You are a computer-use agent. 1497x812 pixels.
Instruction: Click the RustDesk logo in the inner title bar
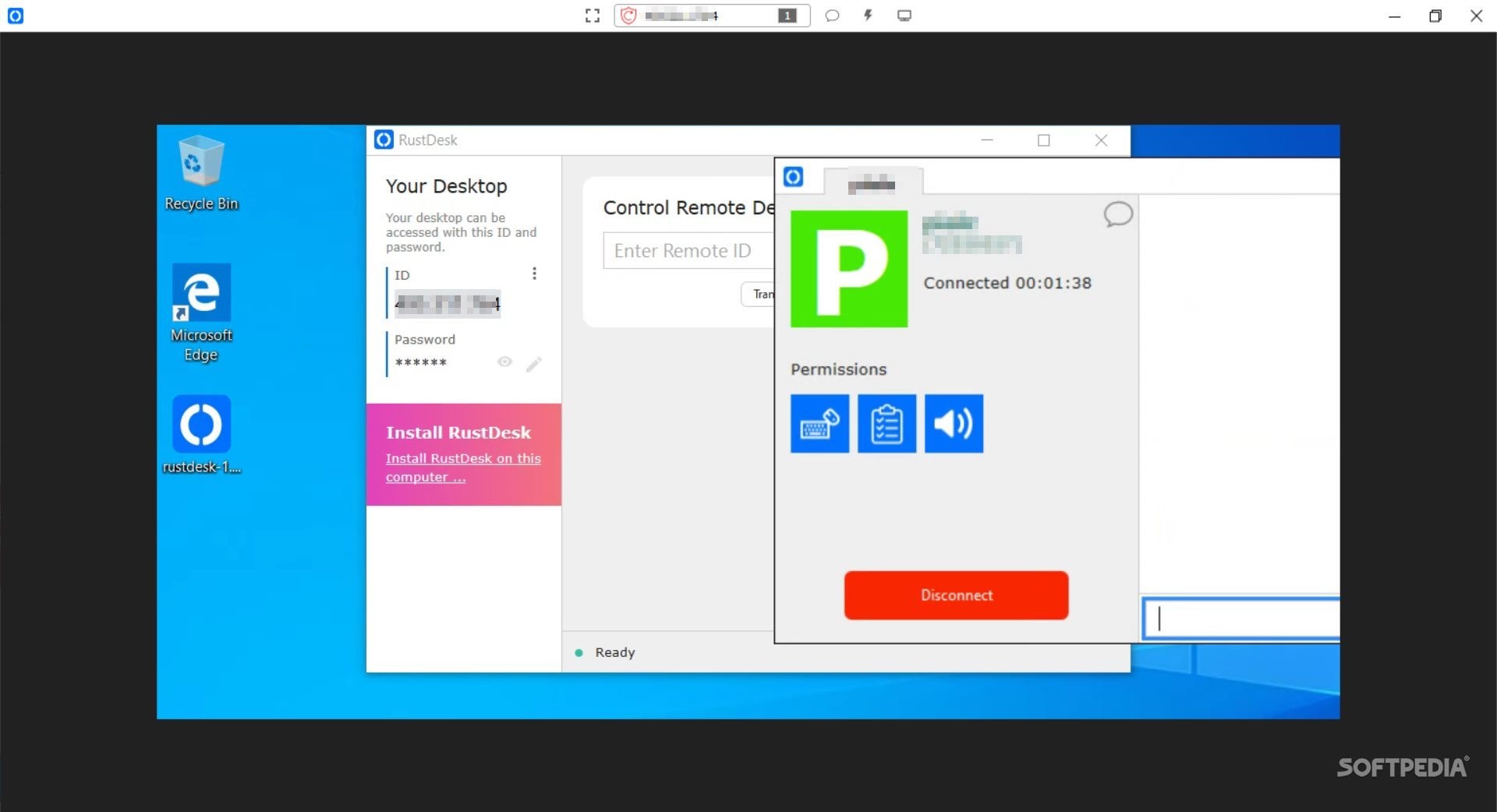pos(384,139)
